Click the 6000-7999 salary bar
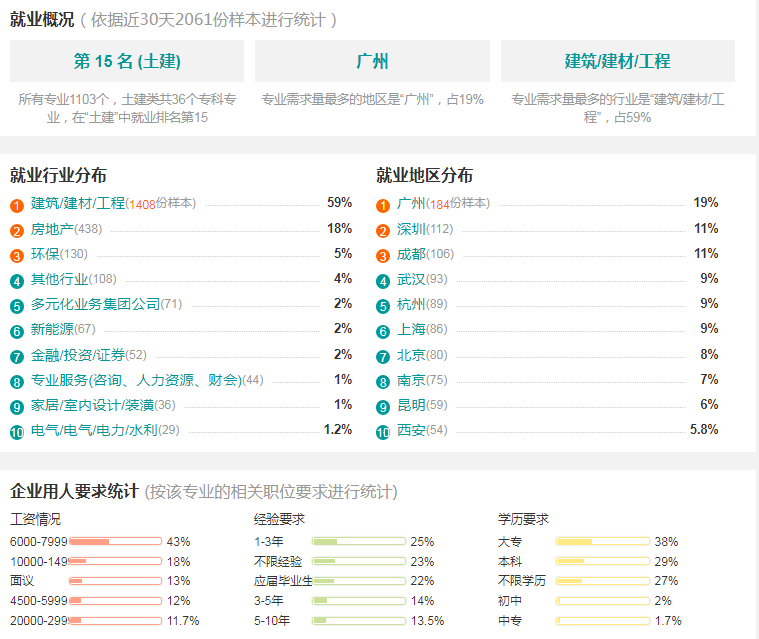759x639 pixels. 116,541
